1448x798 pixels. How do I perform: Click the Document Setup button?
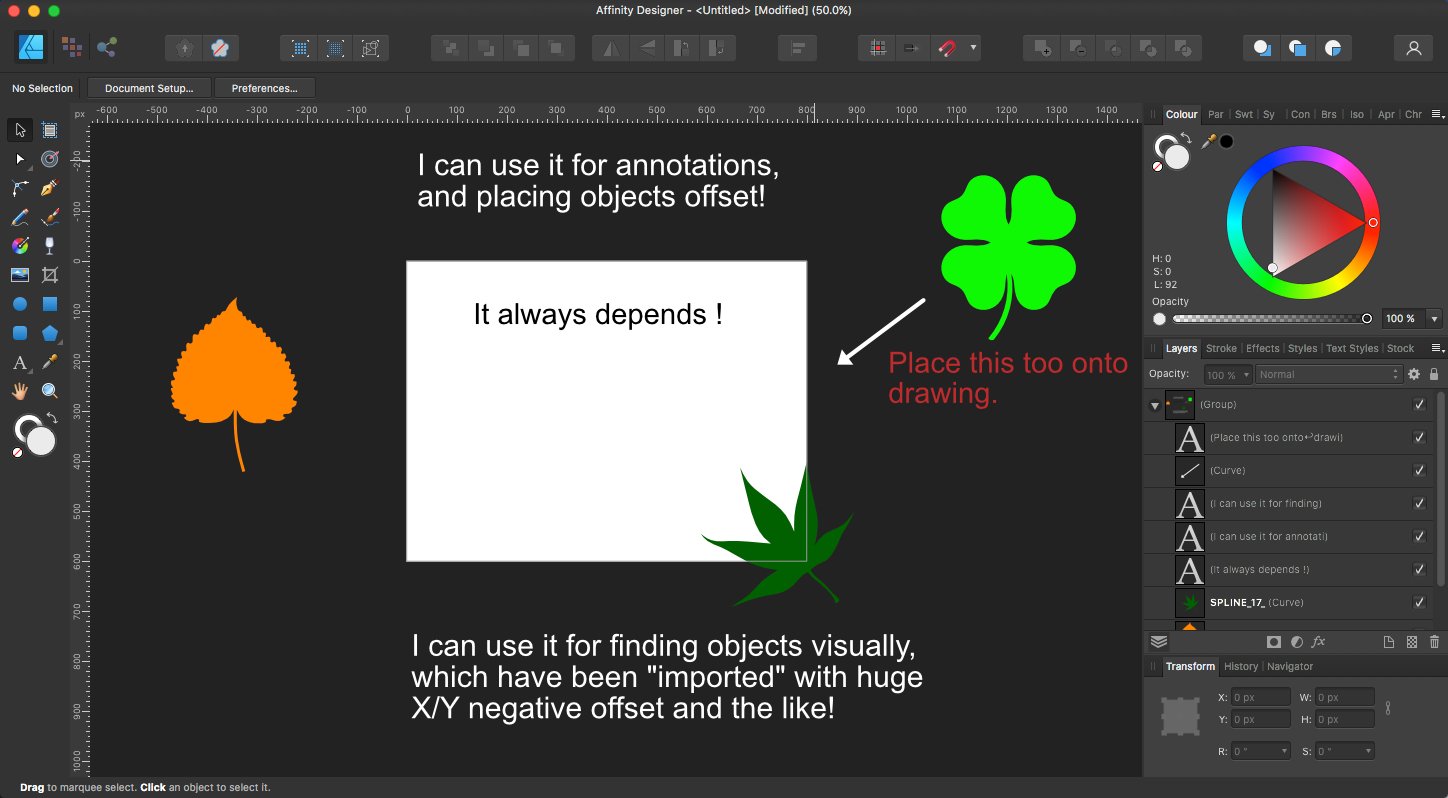point(149,88)
